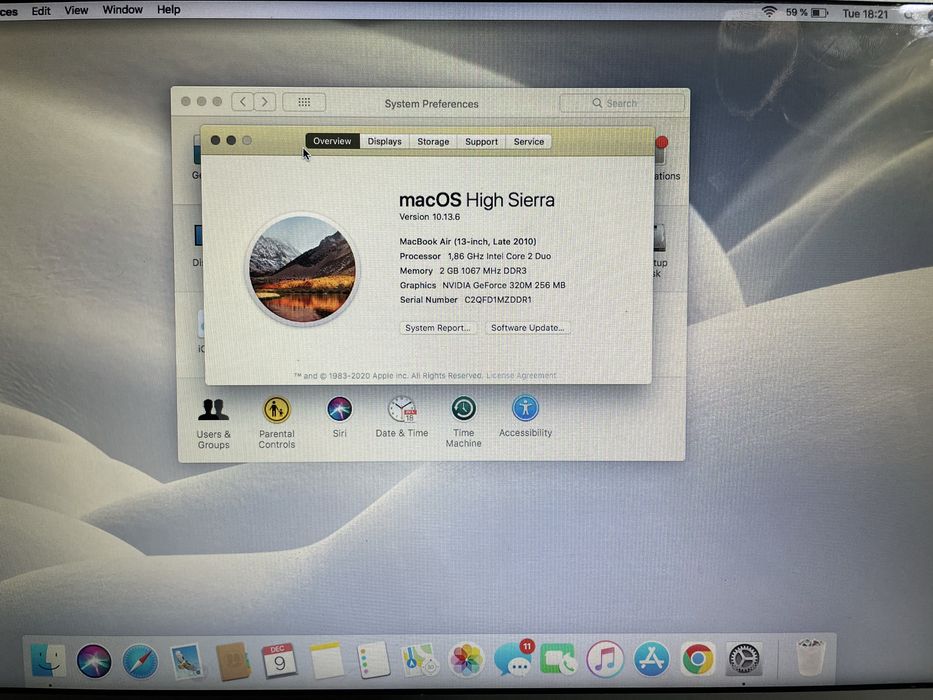Image resolution: width=933 pixels, height=700 pixels.
Task: Open App Store in the Dock
Action: click(651, 659)
